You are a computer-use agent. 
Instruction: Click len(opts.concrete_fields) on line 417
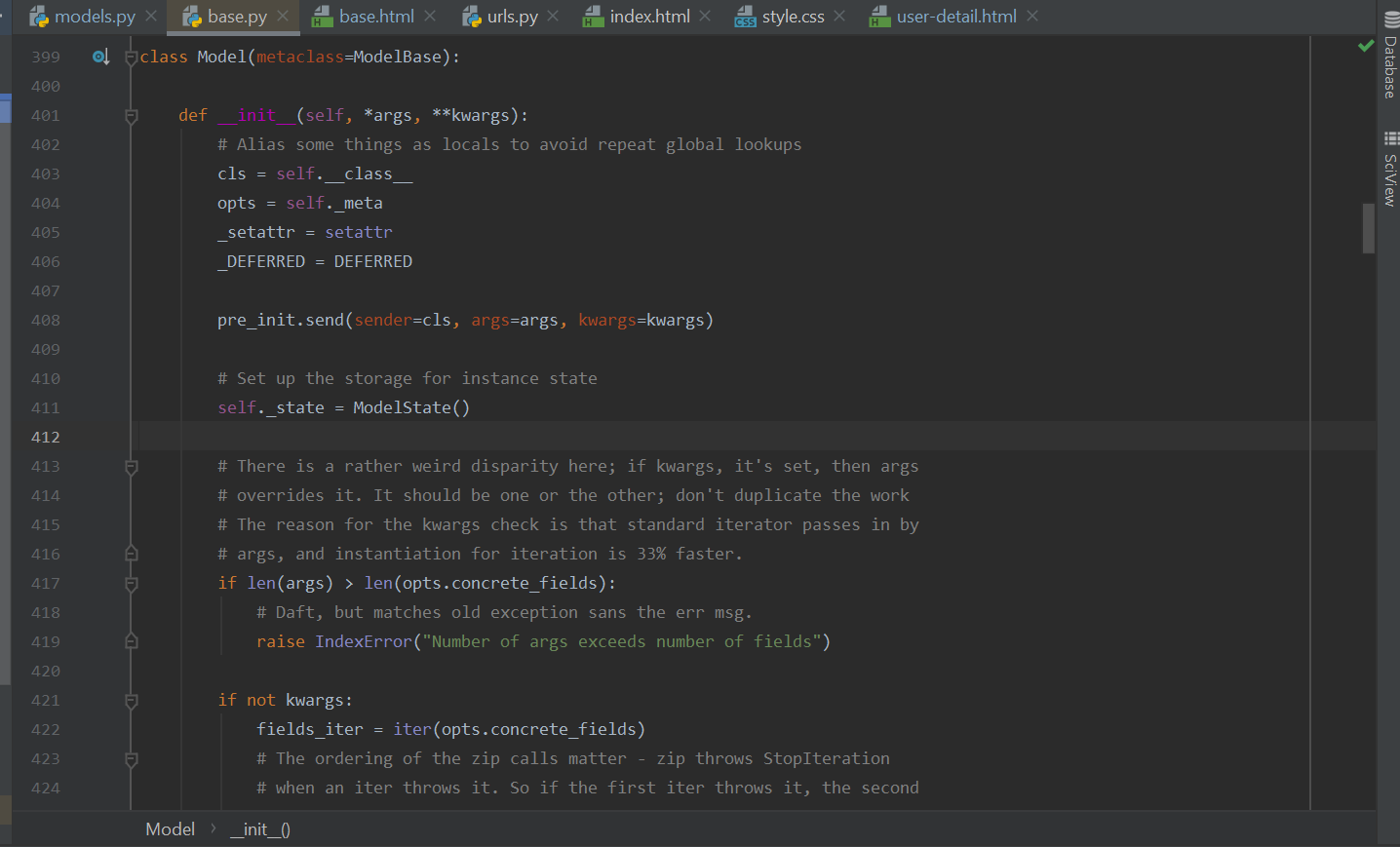pos(486,583)
